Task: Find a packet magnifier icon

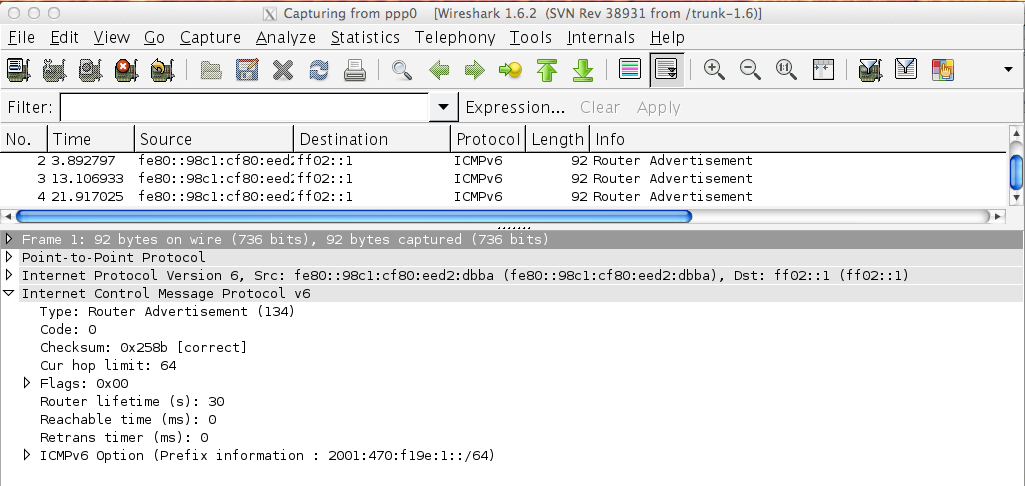Action: pyautogui.click(x=401, y=69)
